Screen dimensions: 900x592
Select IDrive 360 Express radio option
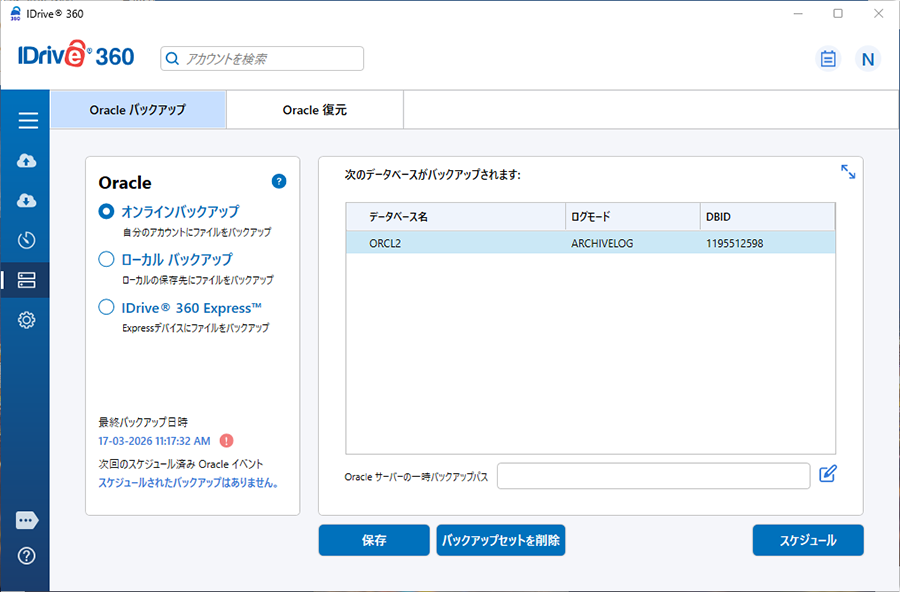pyautogui.click(x=107, y=308)
